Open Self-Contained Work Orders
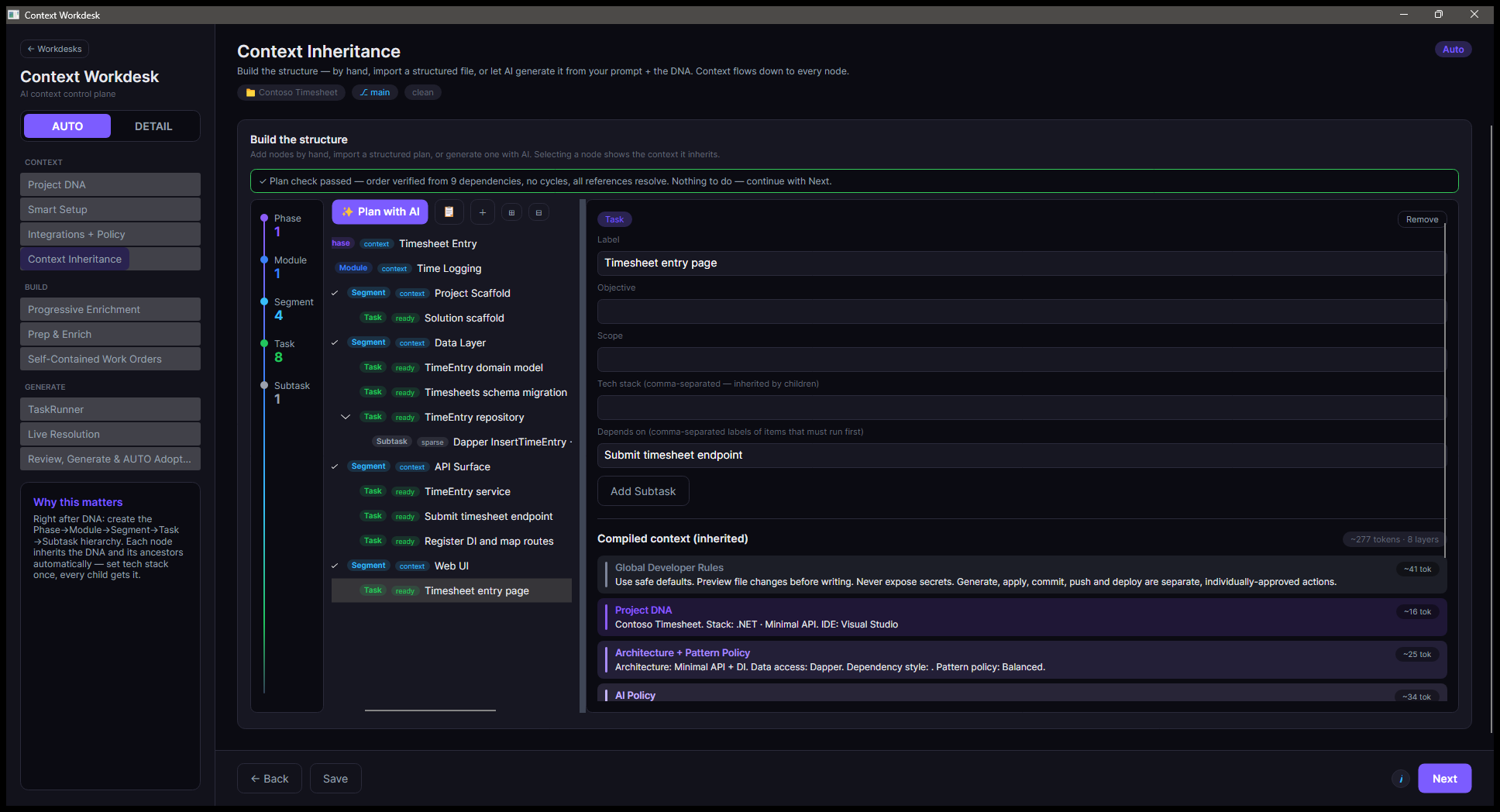This screenshot has width=1500, height=812. [110, 359]
